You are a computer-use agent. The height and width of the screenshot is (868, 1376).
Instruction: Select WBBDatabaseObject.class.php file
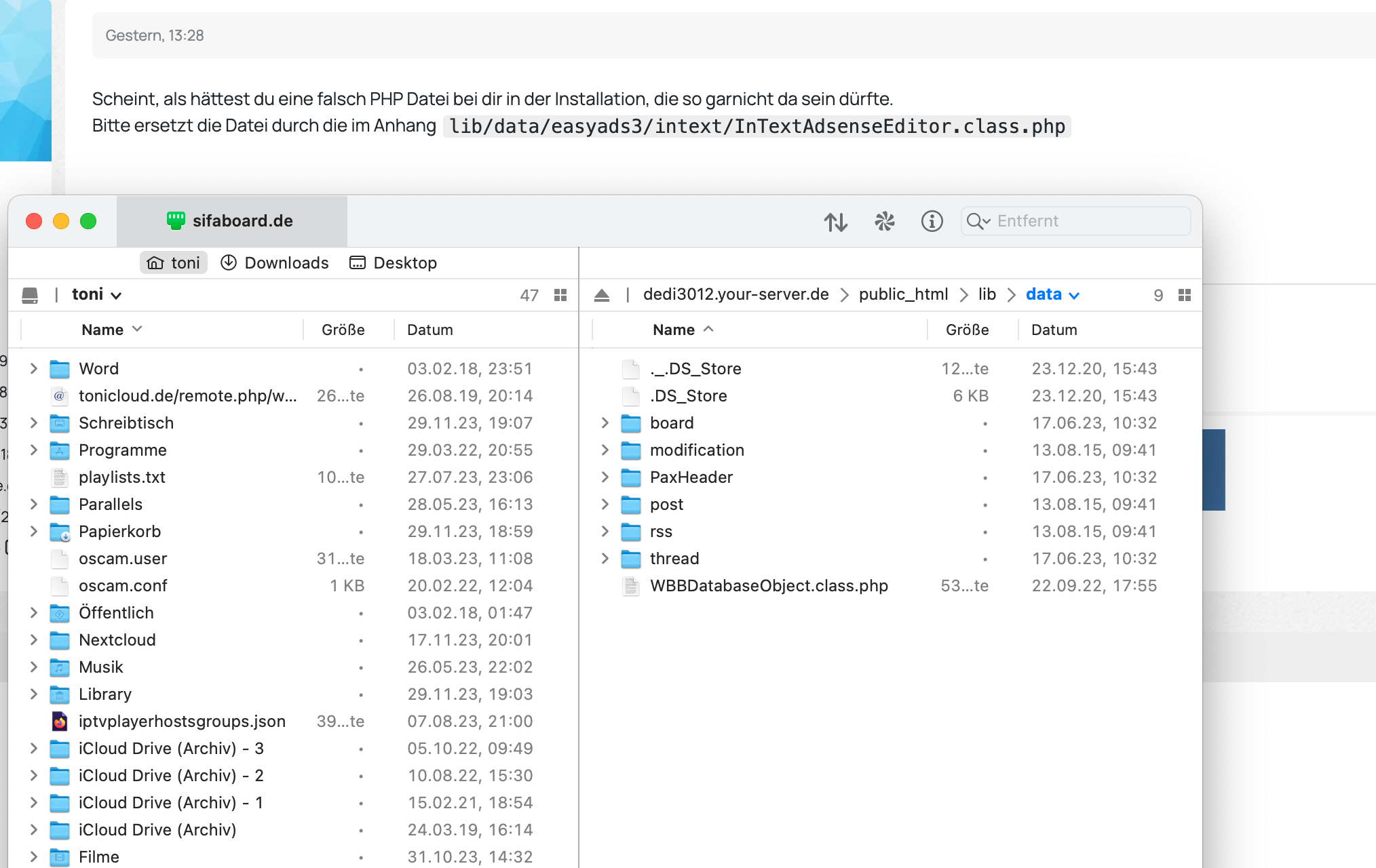pos(768,586)
